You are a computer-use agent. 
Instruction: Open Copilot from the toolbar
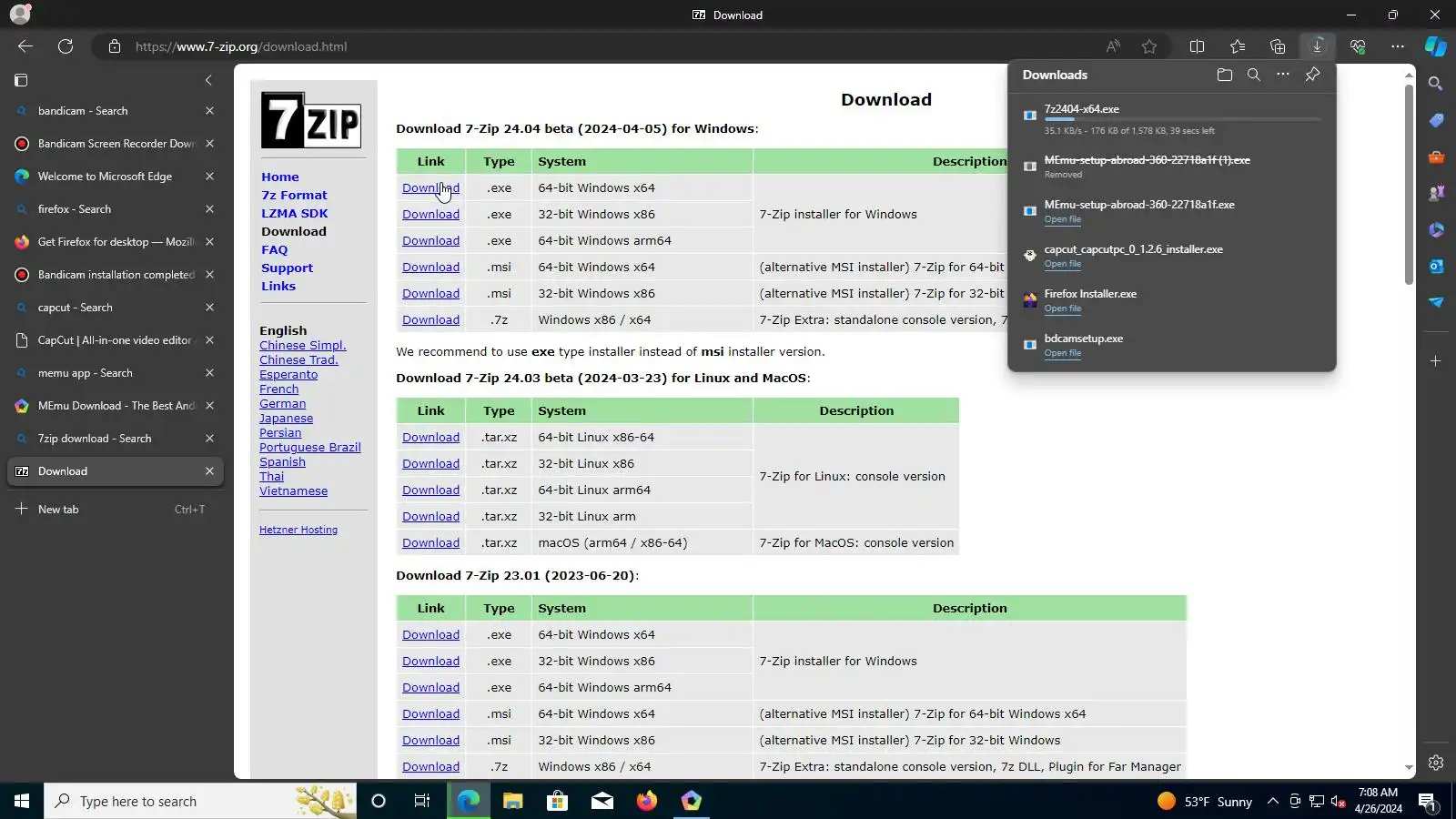[1436, 46]
